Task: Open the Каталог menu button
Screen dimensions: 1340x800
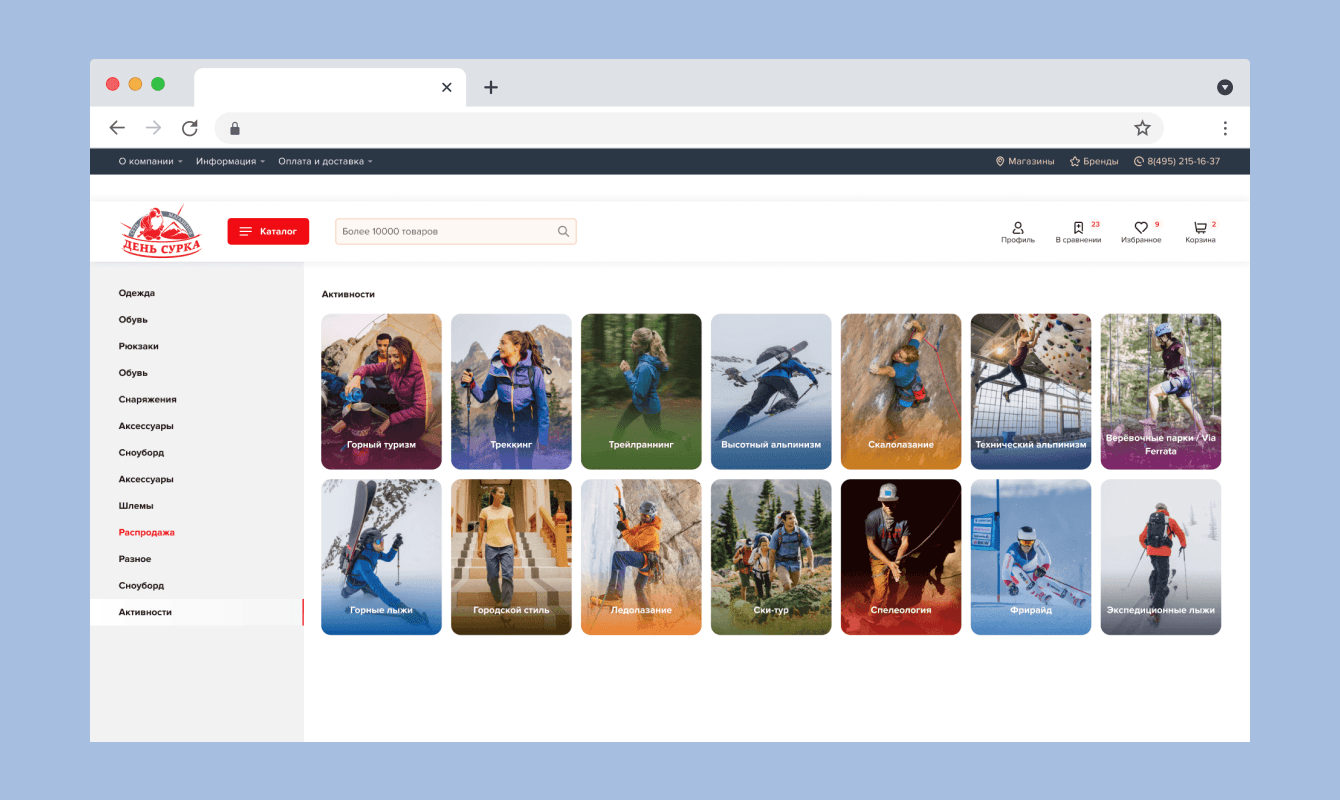Action: tap(268, 231)
